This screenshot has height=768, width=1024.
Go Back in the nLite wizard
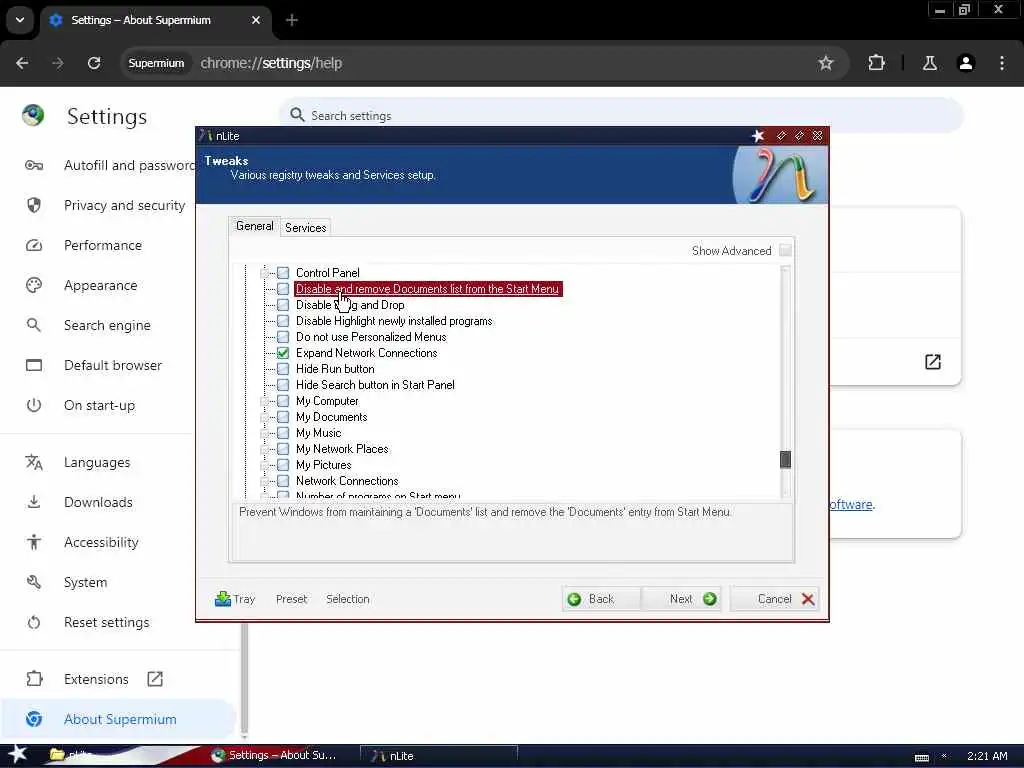point(601,599)
